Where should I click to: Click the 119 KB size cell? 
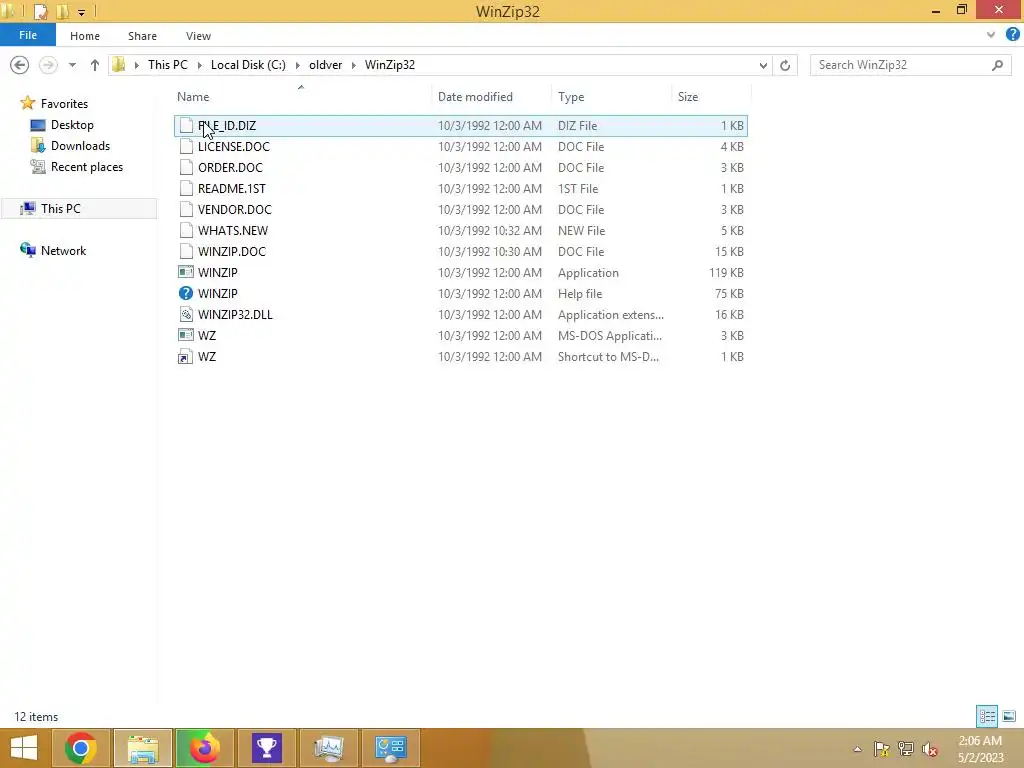(726, 272)
